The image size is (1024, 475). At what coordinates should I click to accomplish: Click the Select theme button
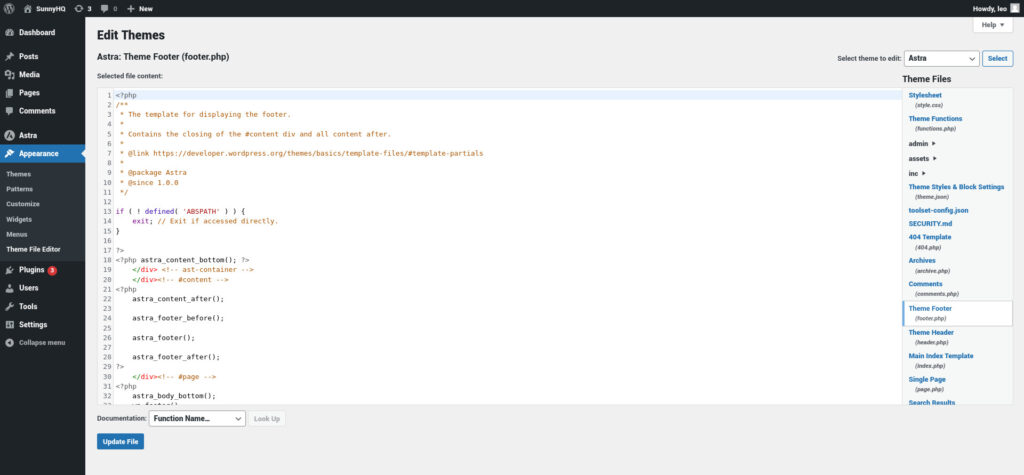997,58
